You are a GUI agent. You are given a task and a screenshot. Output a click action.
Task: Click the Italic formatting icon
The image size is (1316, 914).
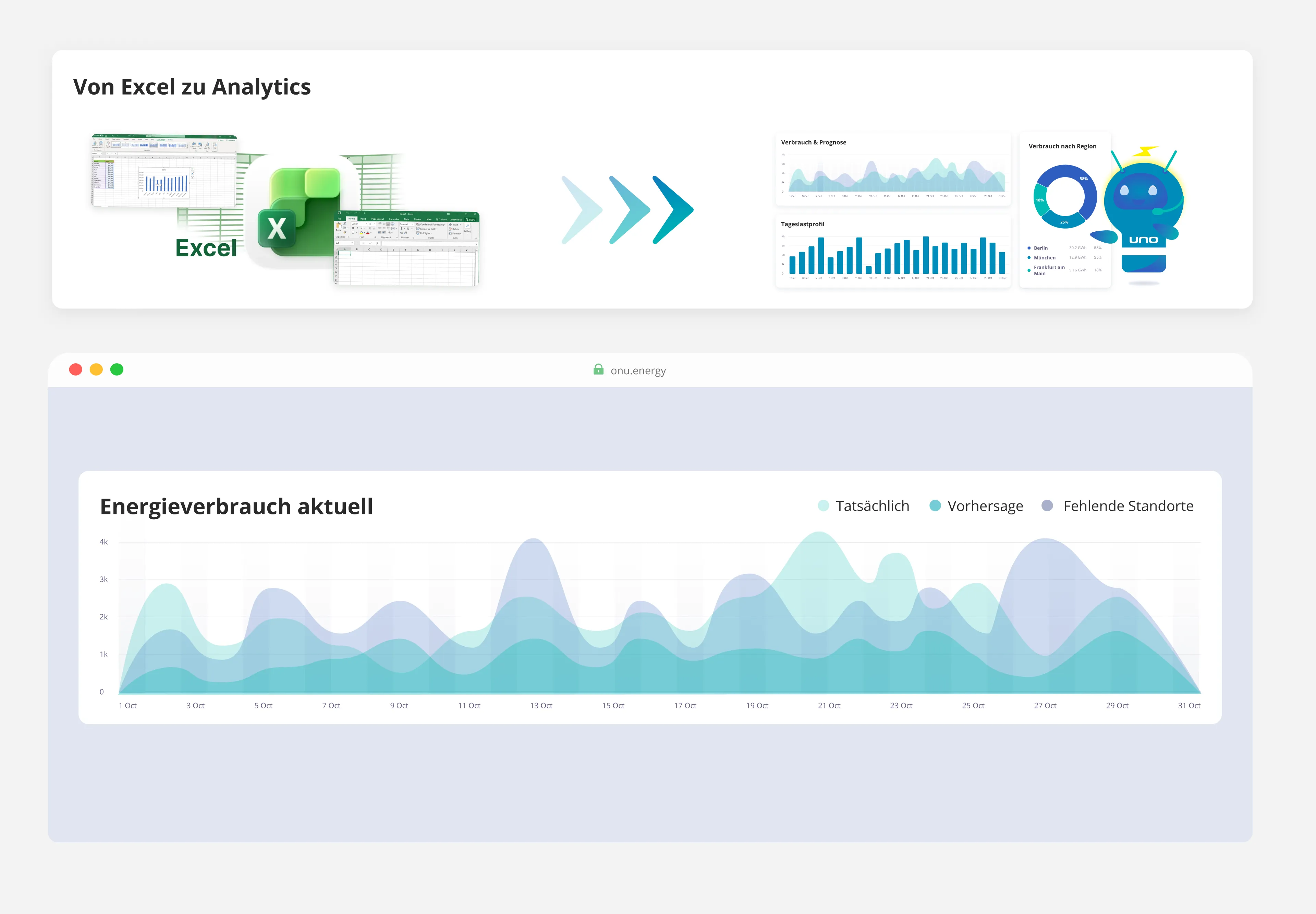point(357,229)
